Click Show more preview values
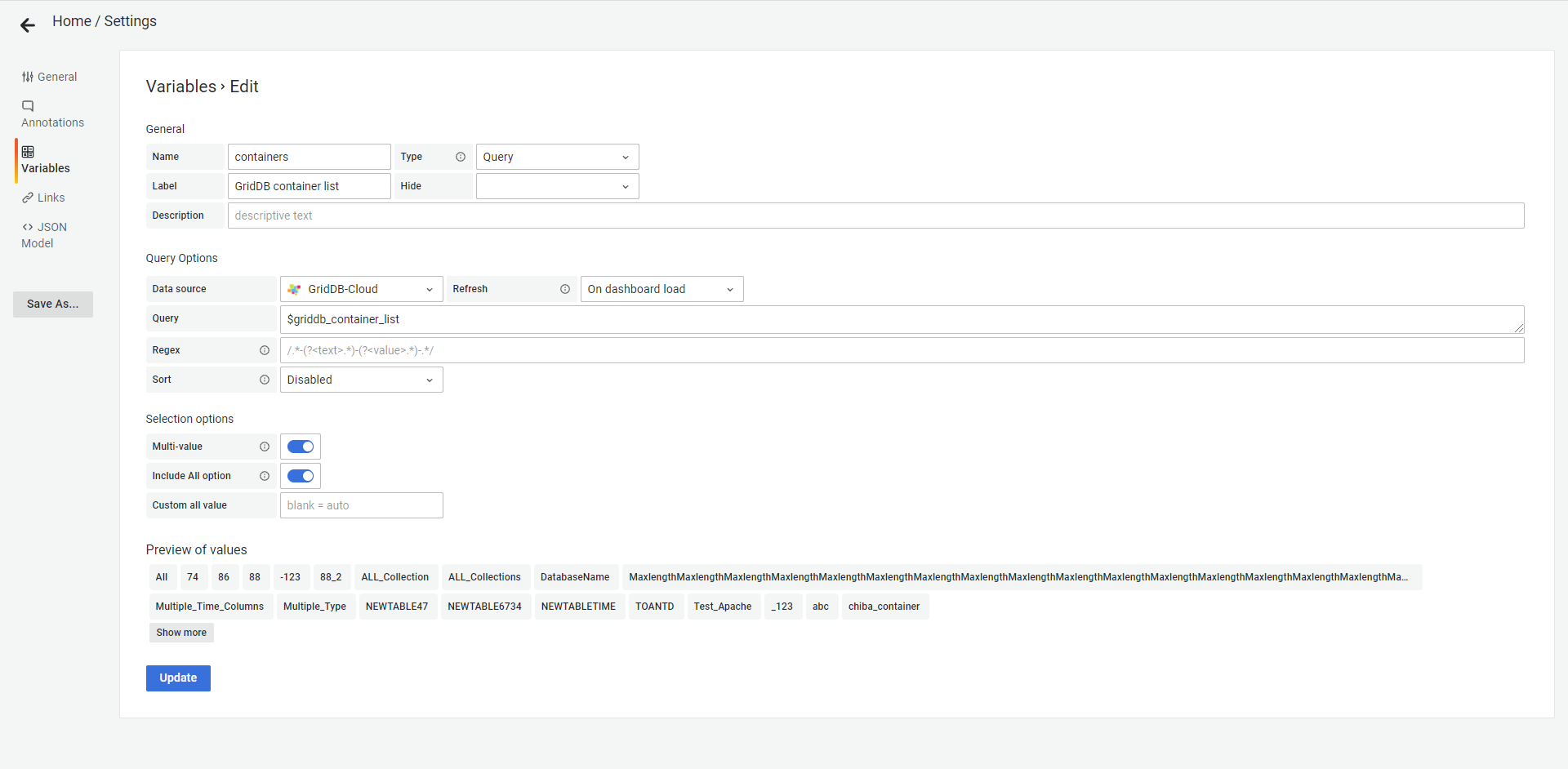This screenshot has height=769, width=1568. pos(181,633)
